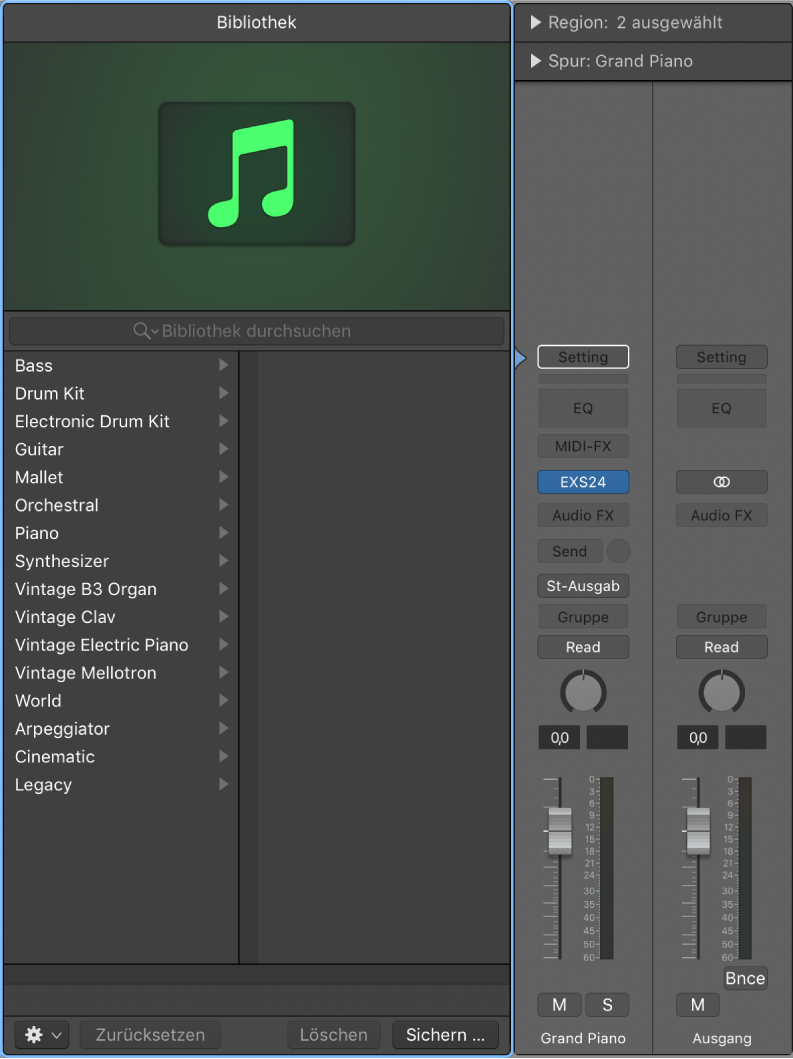Solo the Grand Piano channel
The height and width of the screenshot is (1059, 793).
pos(607,1005)
